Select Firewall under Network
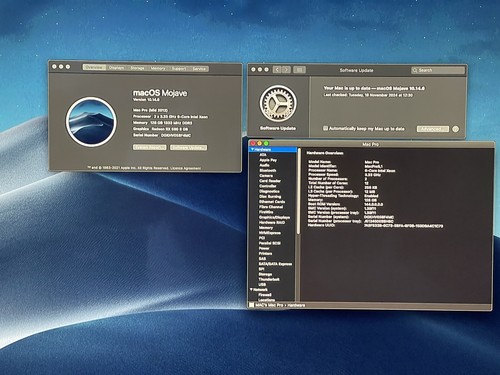Screen dimensions: 500x375 point(265,295)
